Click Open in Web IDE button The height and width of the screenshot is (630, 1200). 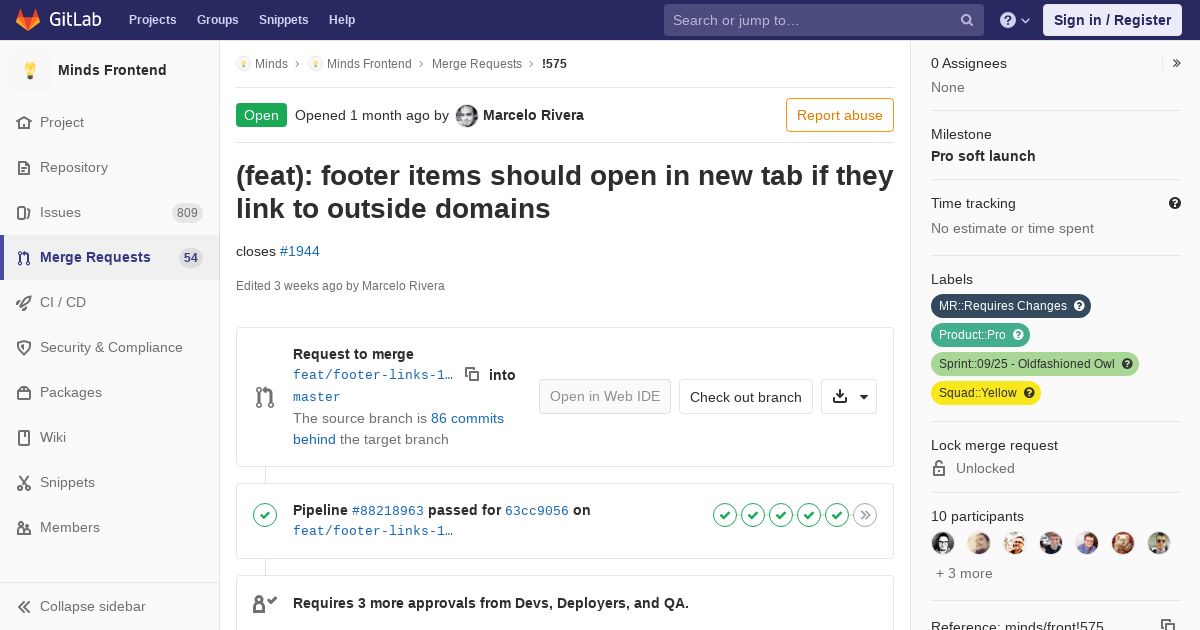[x=605, y=396]
